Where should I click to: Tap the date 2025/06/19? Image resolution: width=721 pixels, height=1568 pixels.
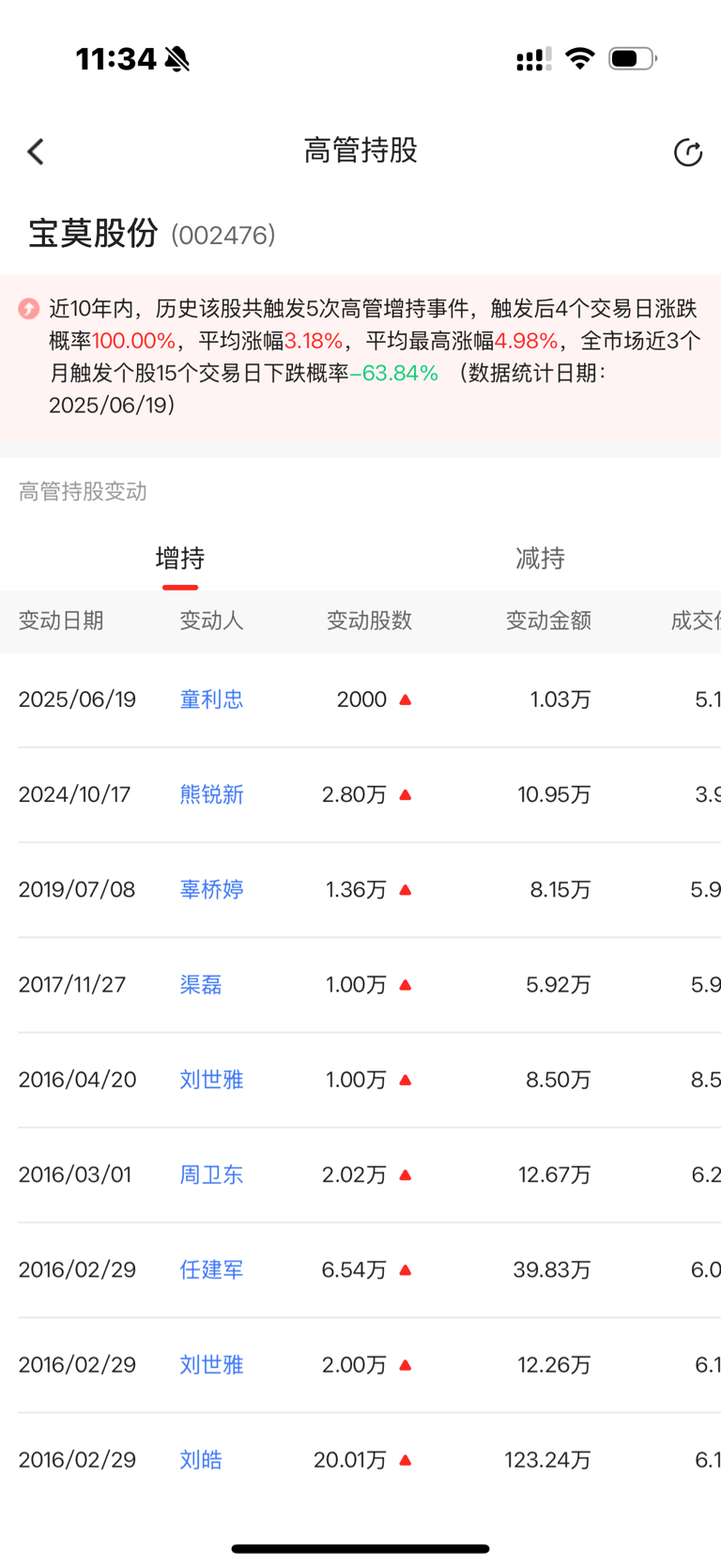point(77,699)
